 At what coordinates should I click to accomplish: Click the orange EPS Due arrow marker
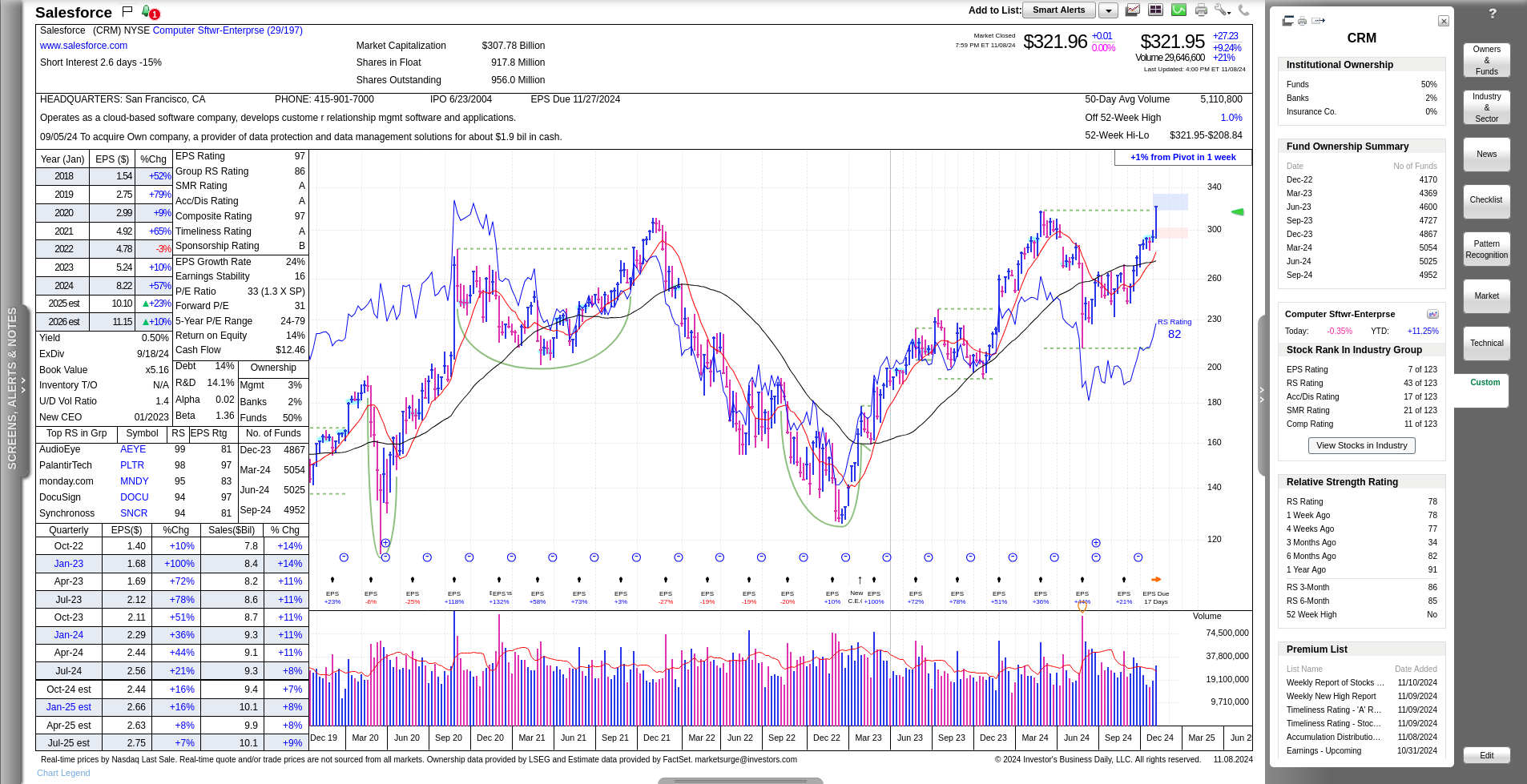point(1156,579)
